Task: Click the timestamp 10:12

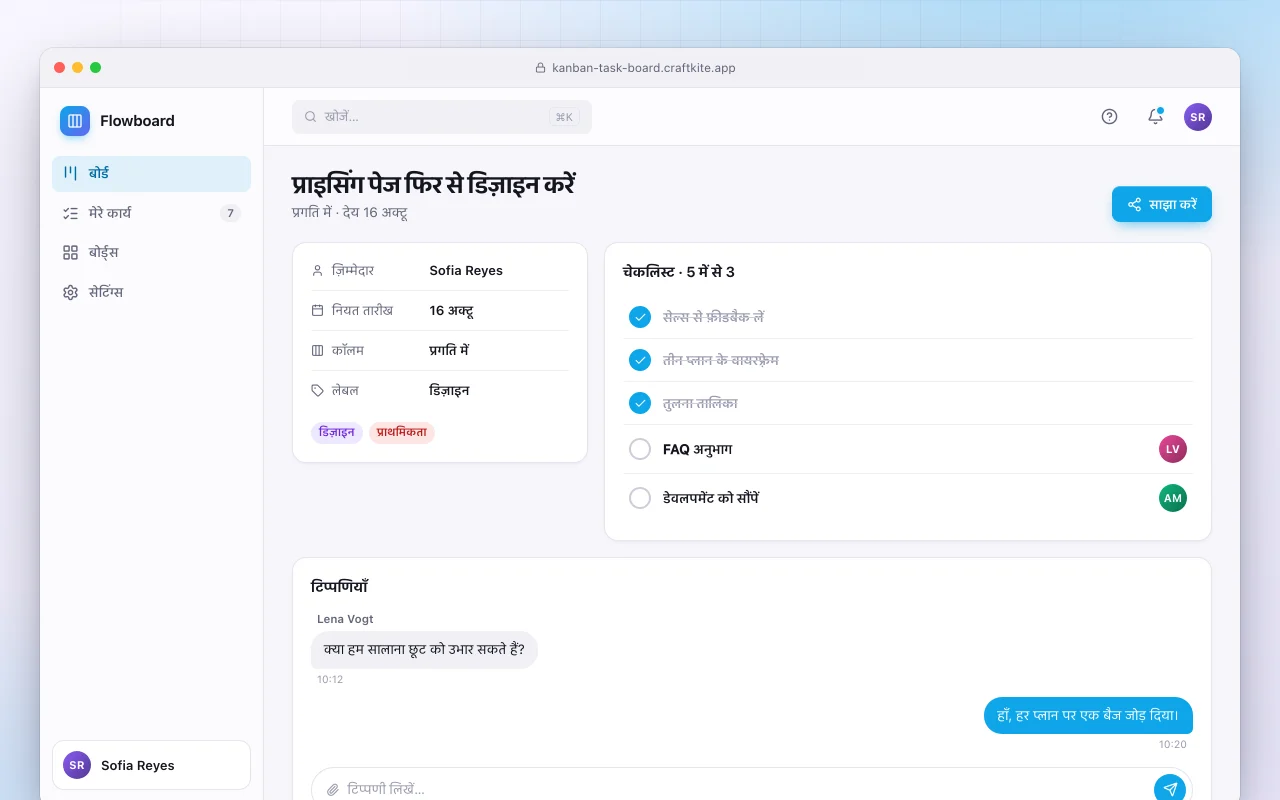Action: [330, 680]
